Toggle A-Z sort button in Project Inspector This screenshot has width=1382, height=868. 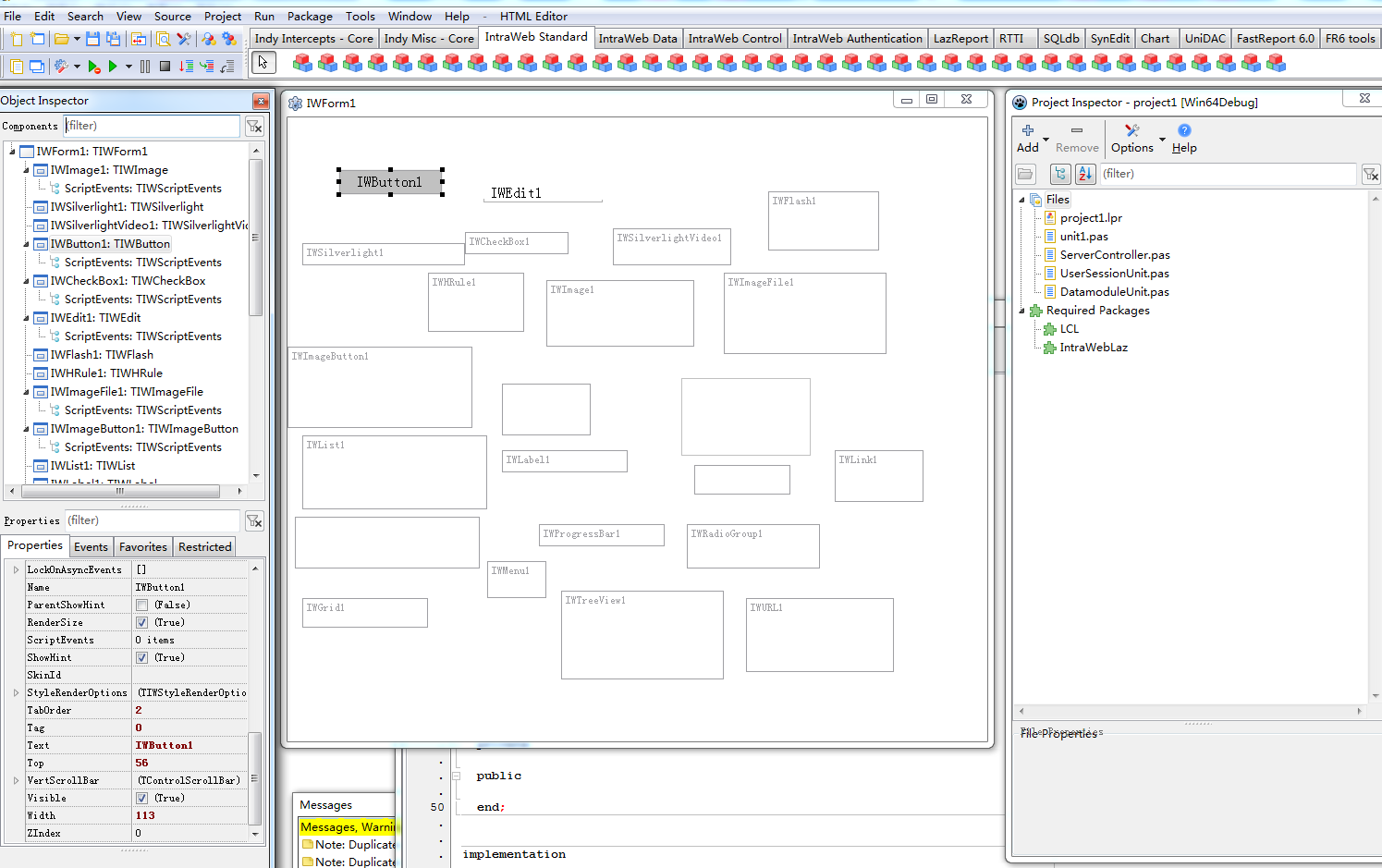pyautogui.click(x=1085, y=174)
